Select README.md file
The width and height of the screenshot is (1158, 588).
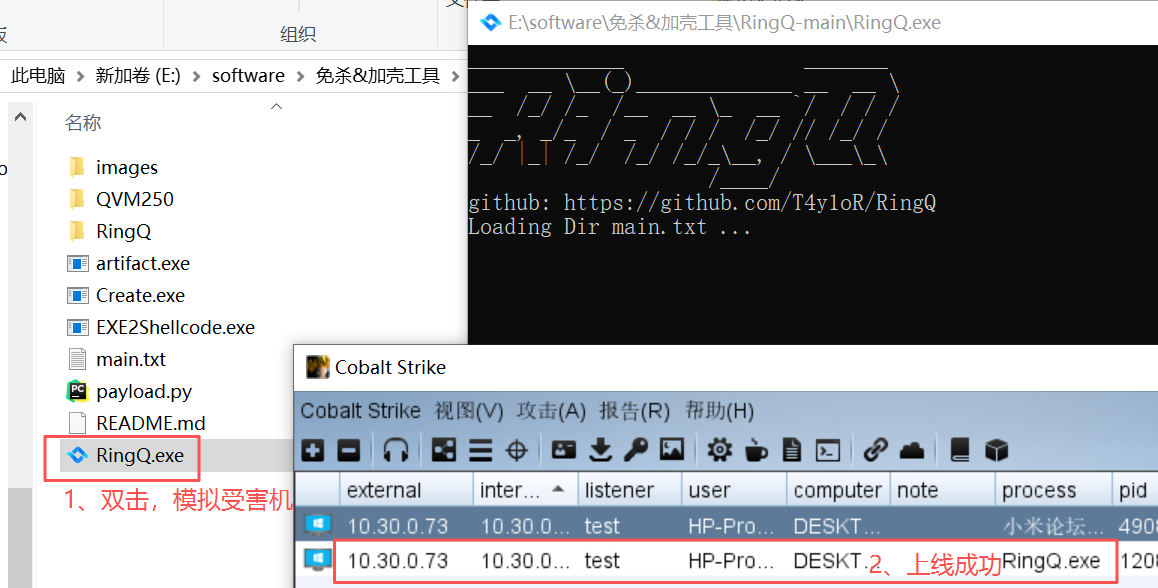tap(151, 423)
